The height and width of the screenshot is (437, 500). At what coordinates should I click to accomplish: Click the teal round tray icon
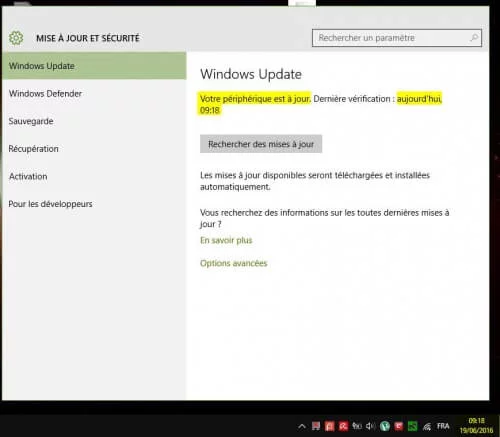pos(385,426)
